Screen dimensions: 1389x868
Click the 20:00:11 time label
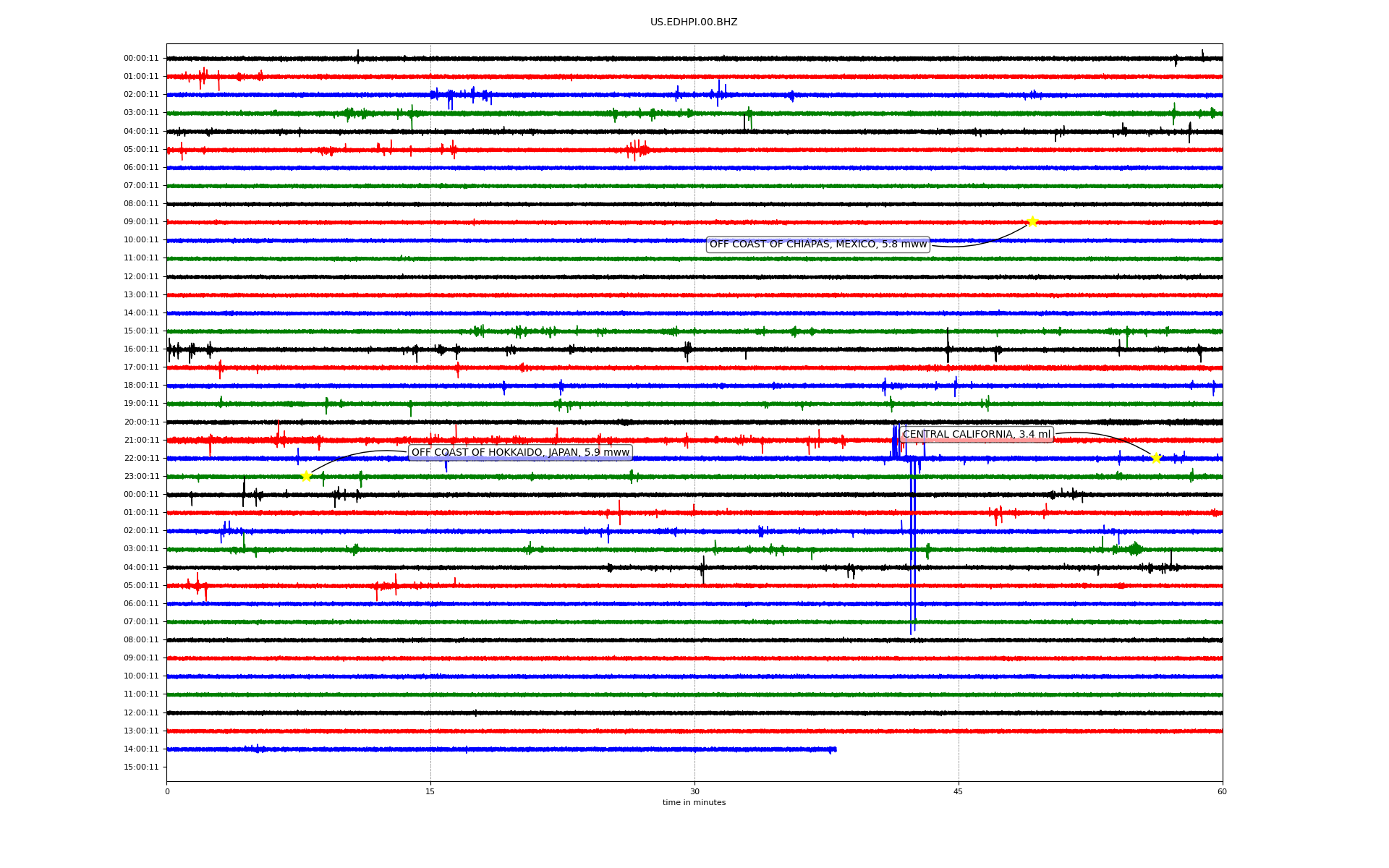coord(141,422)
